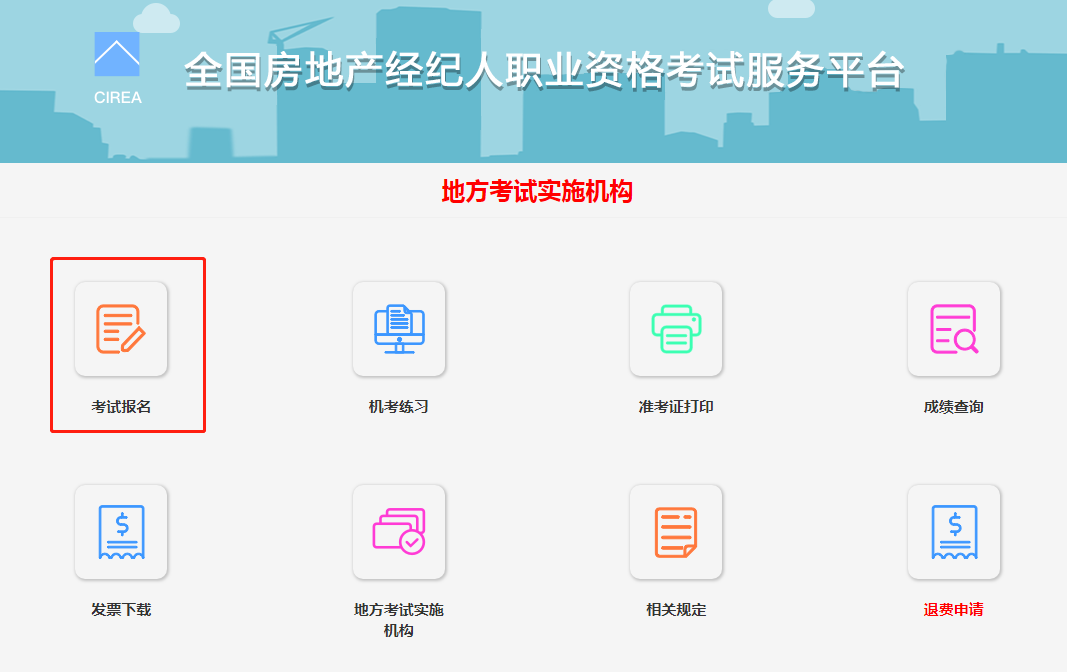Screen dimensions: 1067x672
Task: Select the 考试报名 text label
Action: click(x=121, y=407)
